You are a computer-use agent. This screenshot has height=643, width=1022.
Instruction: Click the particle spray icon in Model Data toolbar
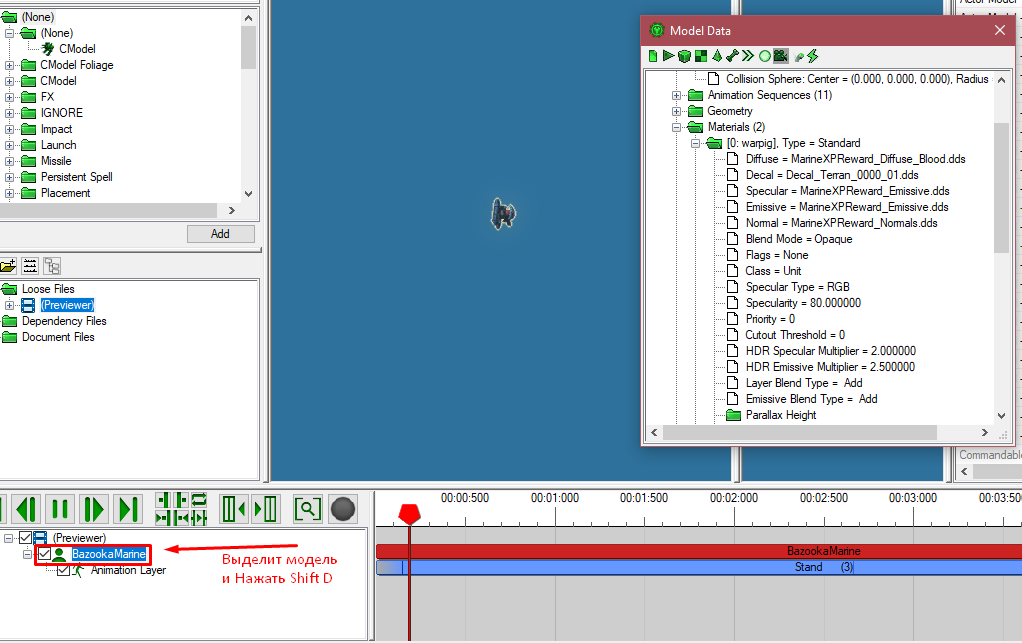coord(799,57)
